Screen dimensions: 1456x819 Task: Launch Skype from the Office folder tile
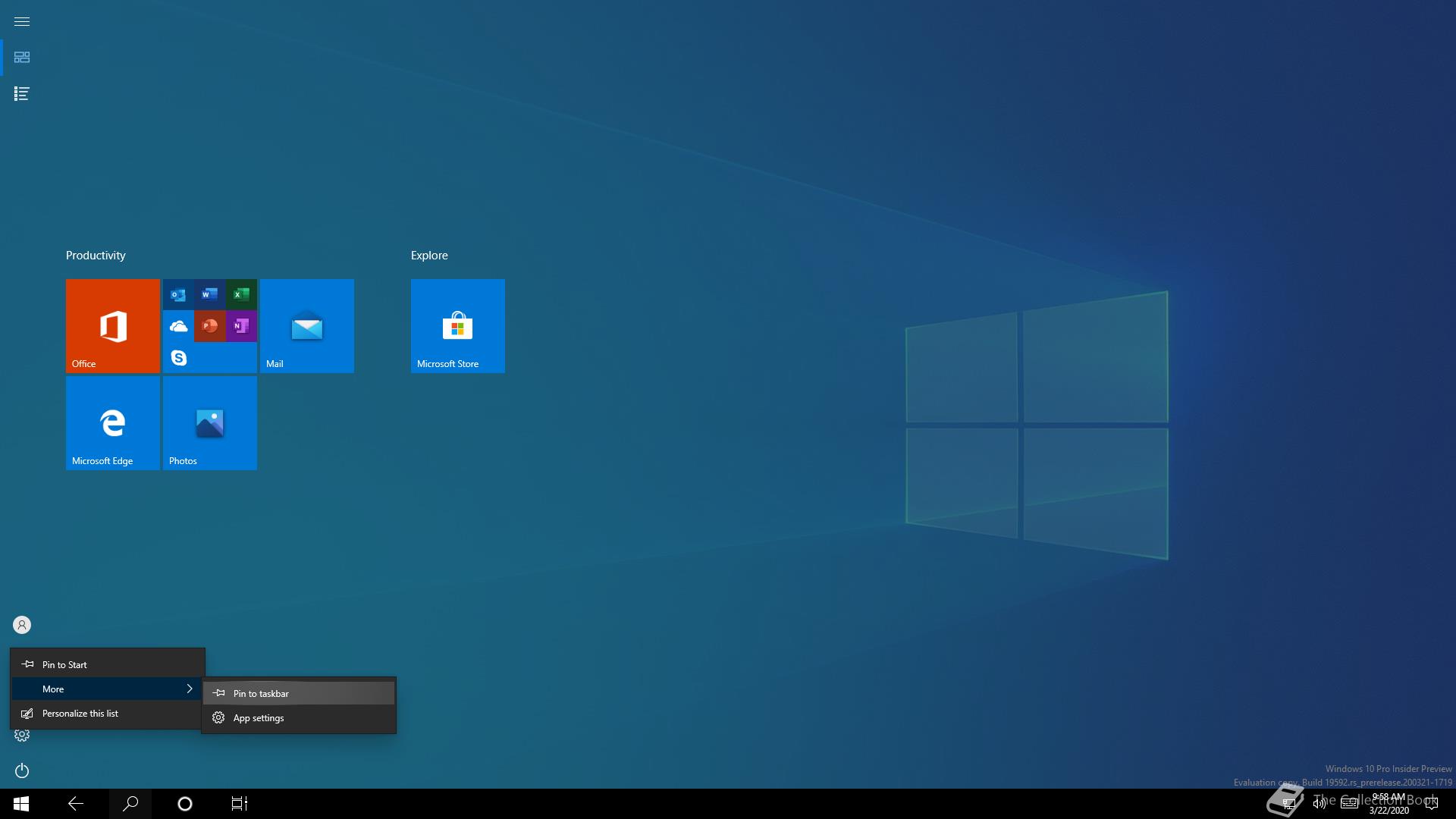178,357
